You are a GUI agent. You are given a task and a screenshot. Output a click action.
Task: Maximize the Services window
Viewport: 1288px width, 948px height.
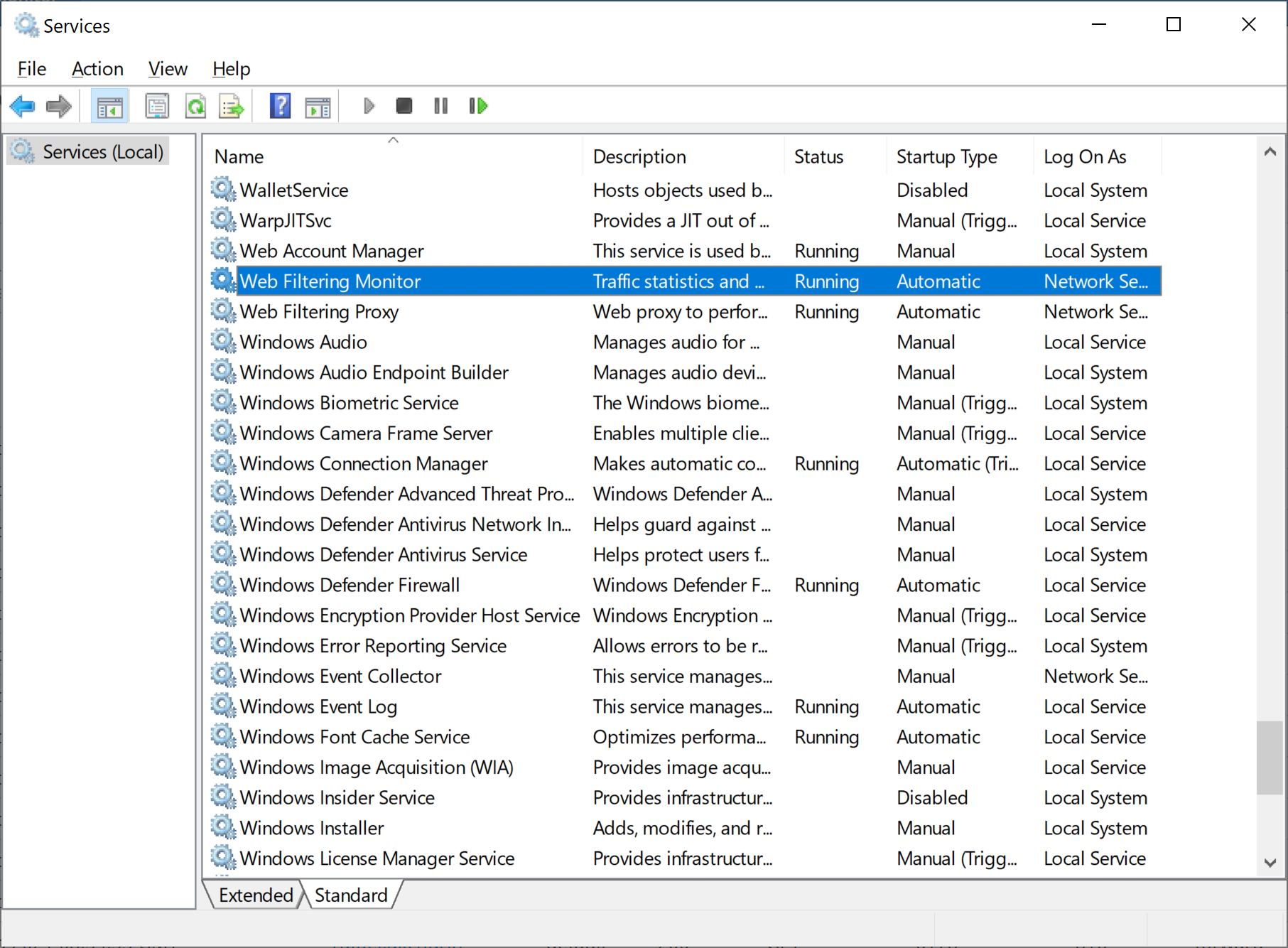point(1174,25)
